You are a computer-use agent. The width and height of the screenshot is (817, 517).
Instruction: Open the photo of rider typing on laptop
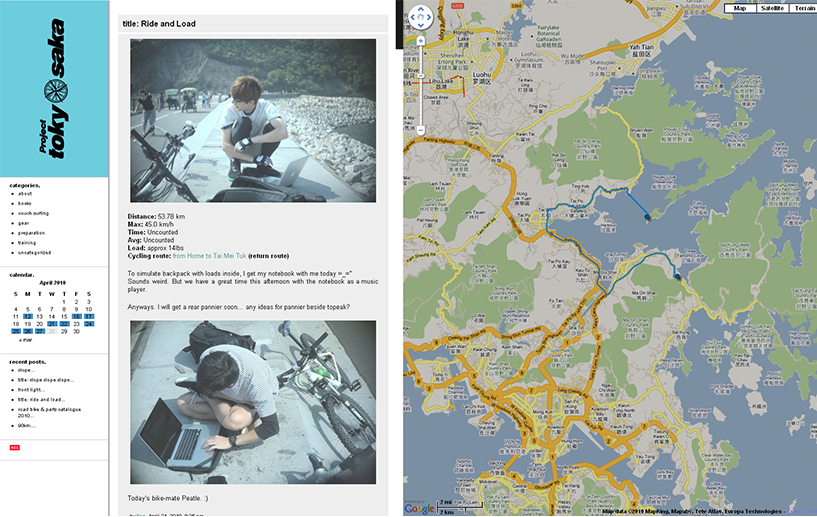[253, 402]
